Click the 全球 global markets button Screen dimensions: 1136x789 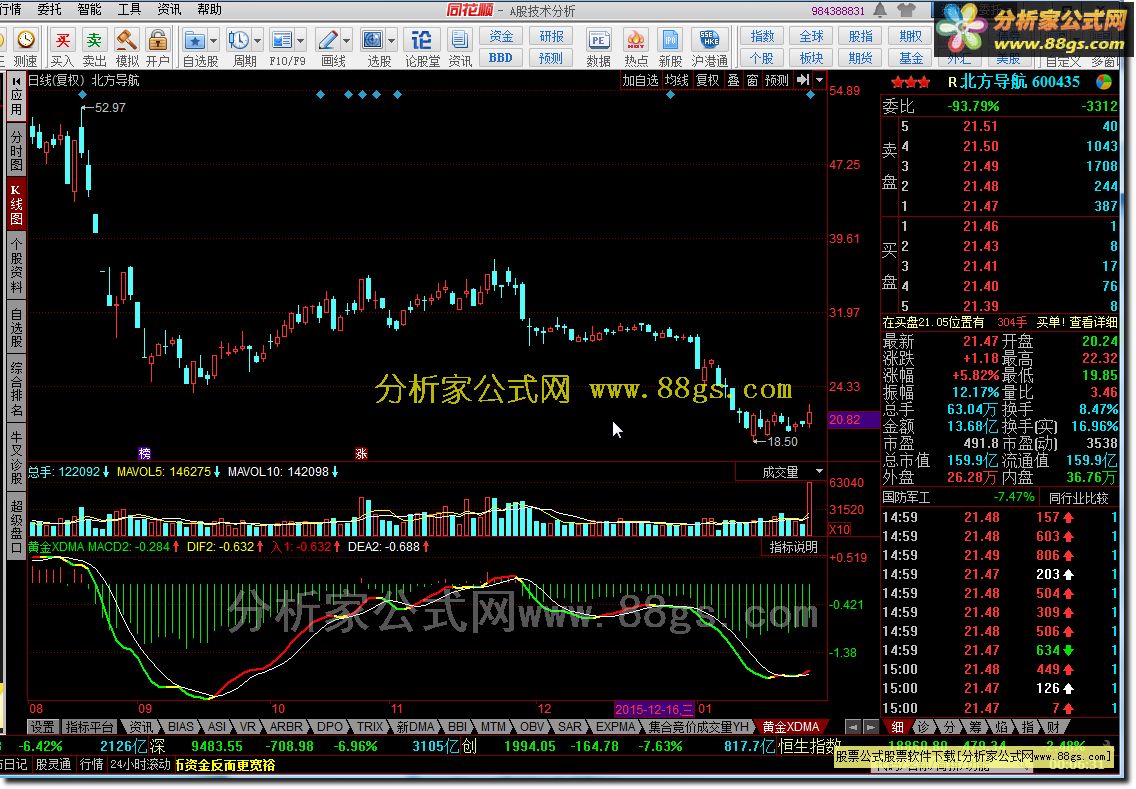[811, 36]
